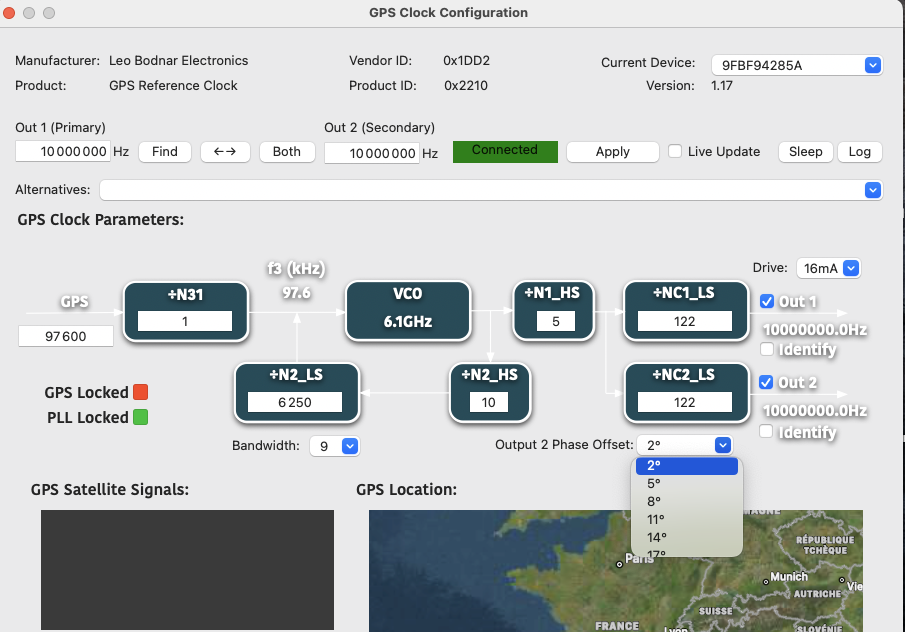The width and height of the screenshot is (905, 632).
Task: Select 8° in the phase offset list
Action: tap(686, 502)
